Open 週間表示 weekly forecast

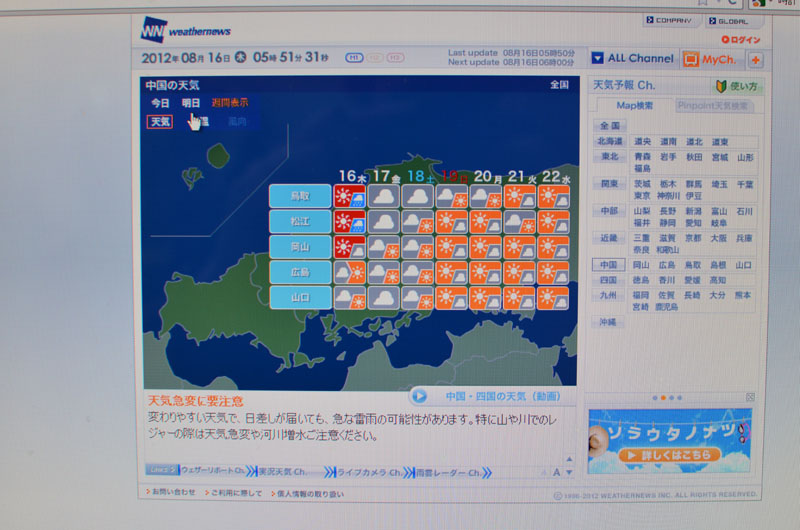pos(230,103)
